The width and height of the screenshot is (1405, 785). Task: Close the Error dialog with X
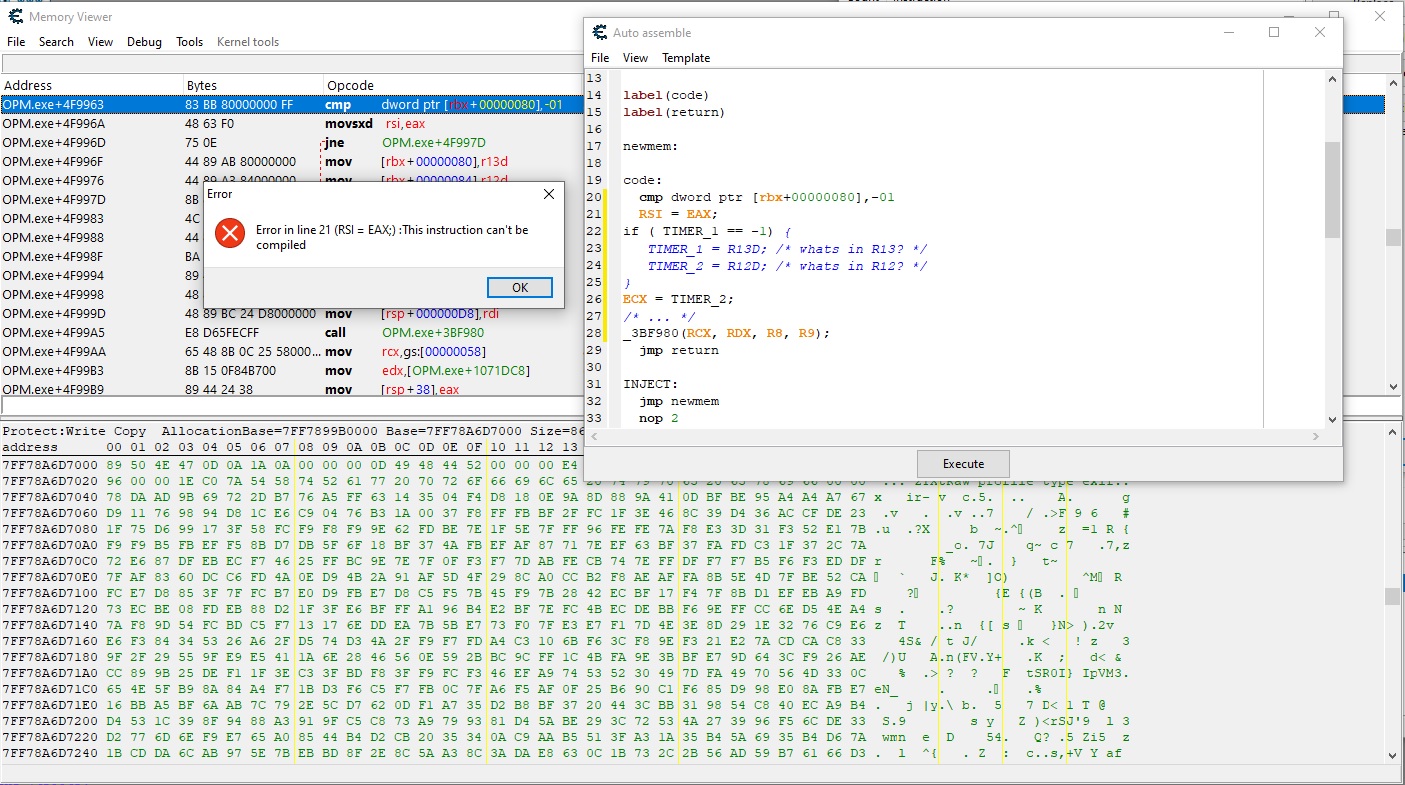tap(548, 194)
